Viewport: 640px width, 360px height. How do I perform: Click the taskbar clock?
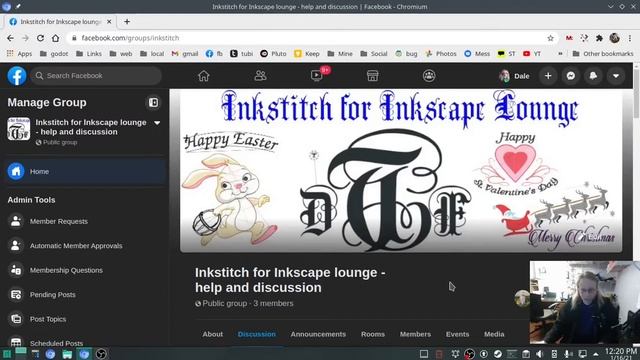(x=621, y=354)
